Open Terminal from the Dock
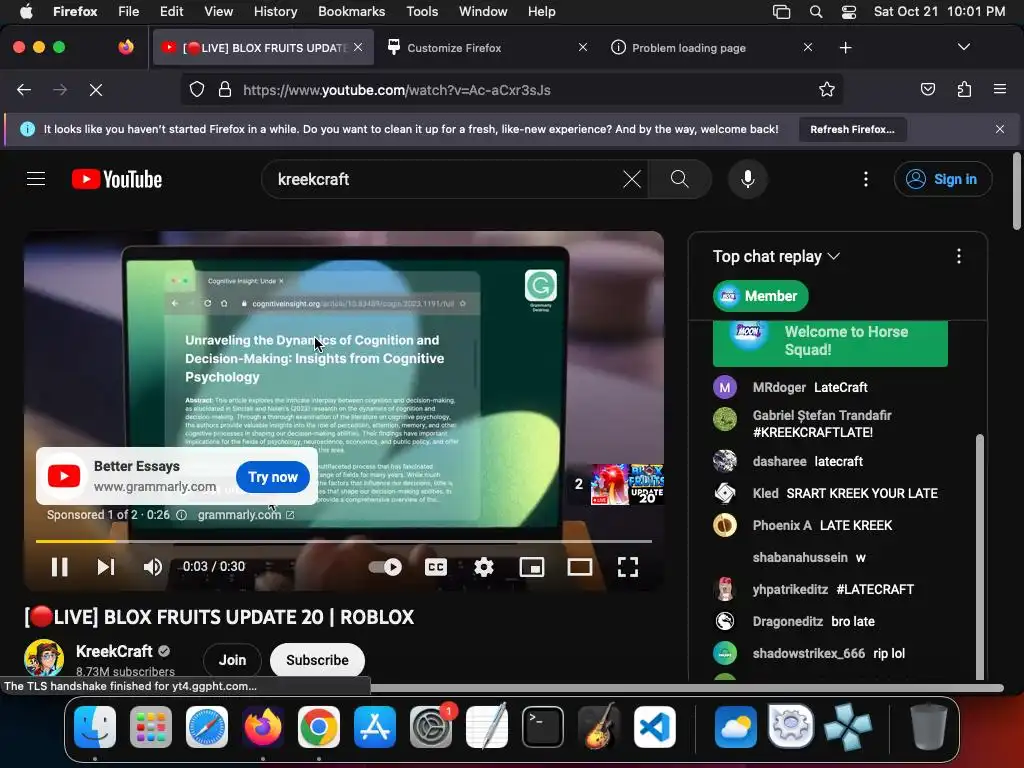The width and height of the screenshot is (1024, 768). click(x=543, y=727)
